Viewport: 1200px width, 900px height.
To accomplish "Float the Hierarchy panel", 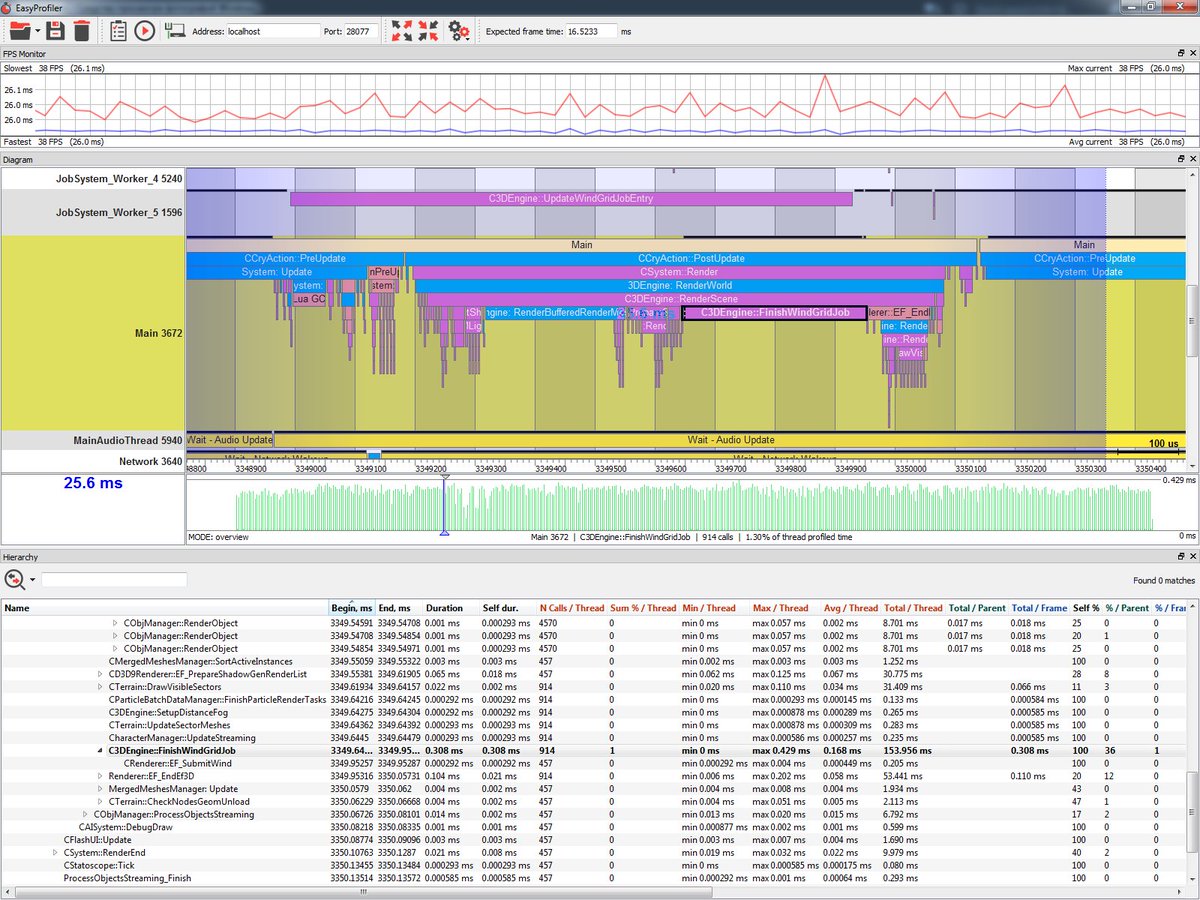I will [x=1180, y=555].
